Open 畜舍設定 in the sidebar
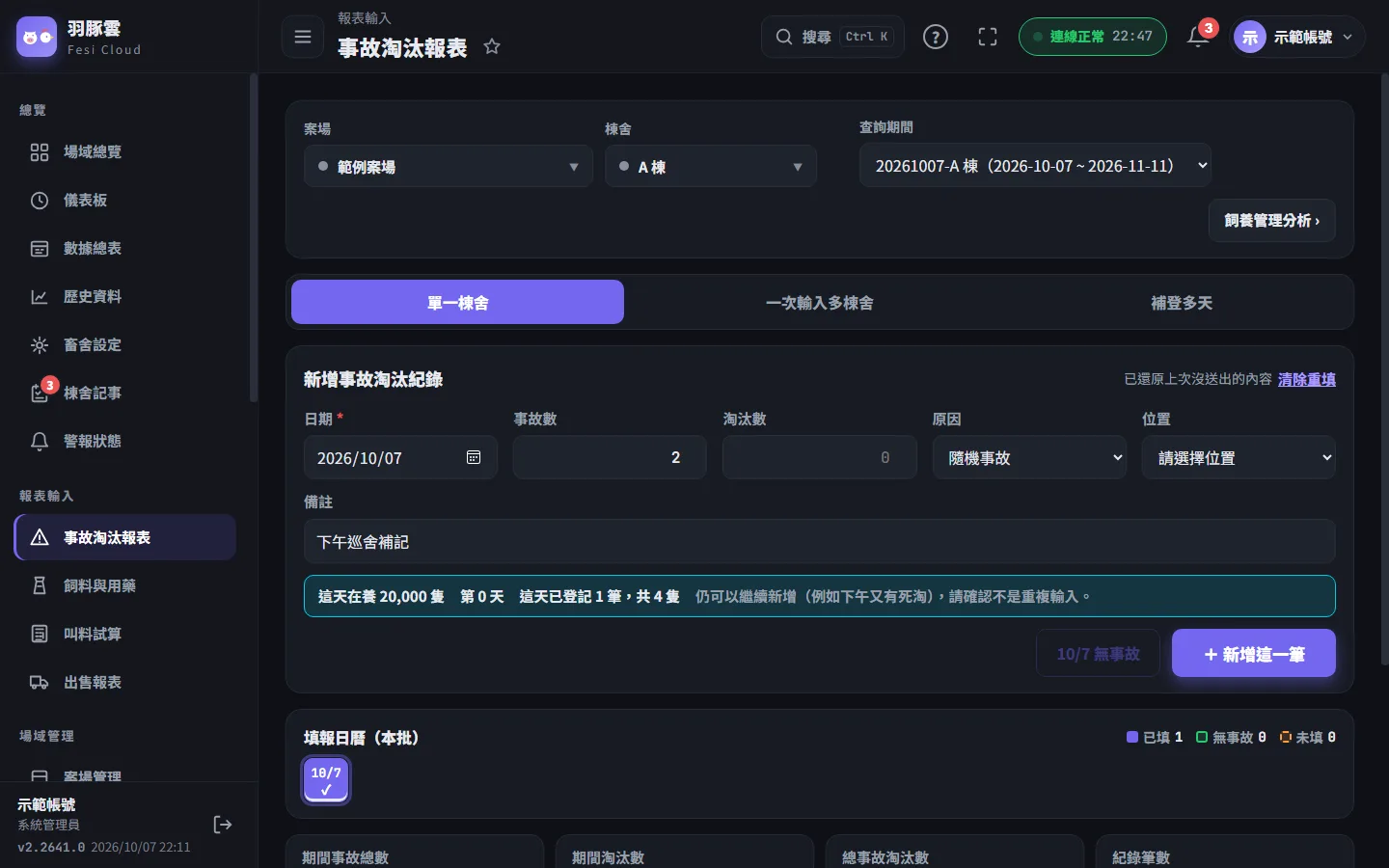The height and width of the screenshot is (868, 1389). 125,345
